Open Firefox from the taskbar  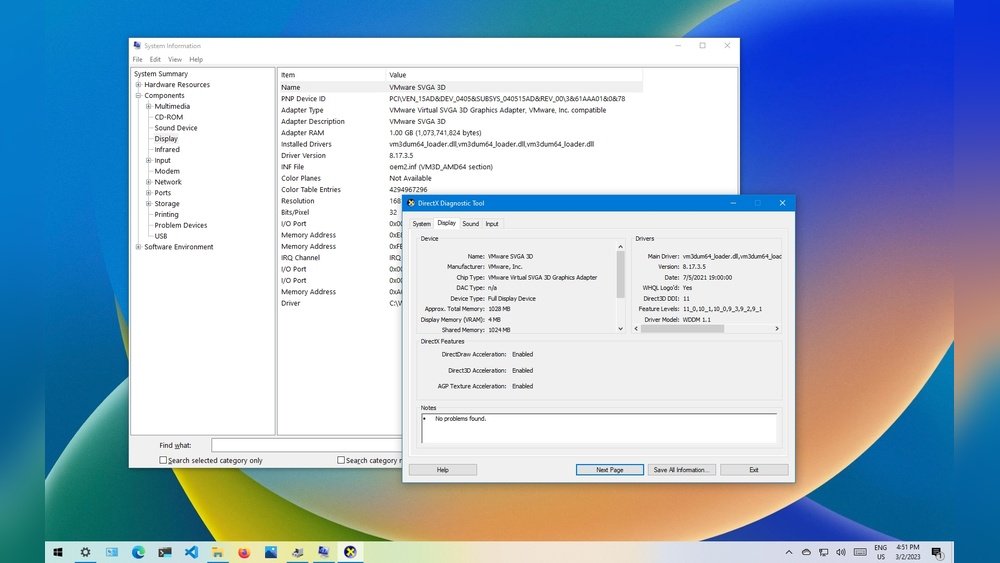244,551
